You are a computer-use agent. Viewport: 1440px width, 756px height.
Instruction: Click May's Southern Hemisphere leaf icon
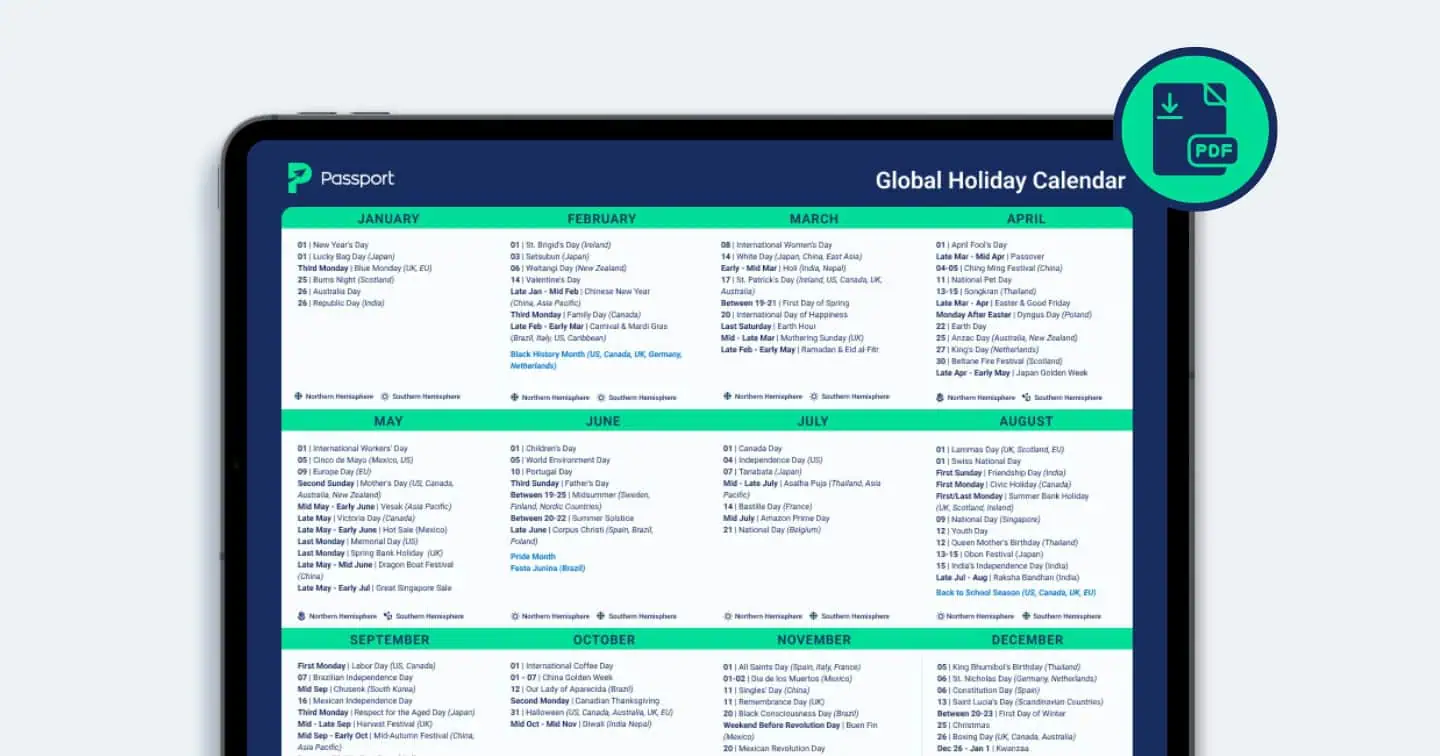(x=388, y=616)
